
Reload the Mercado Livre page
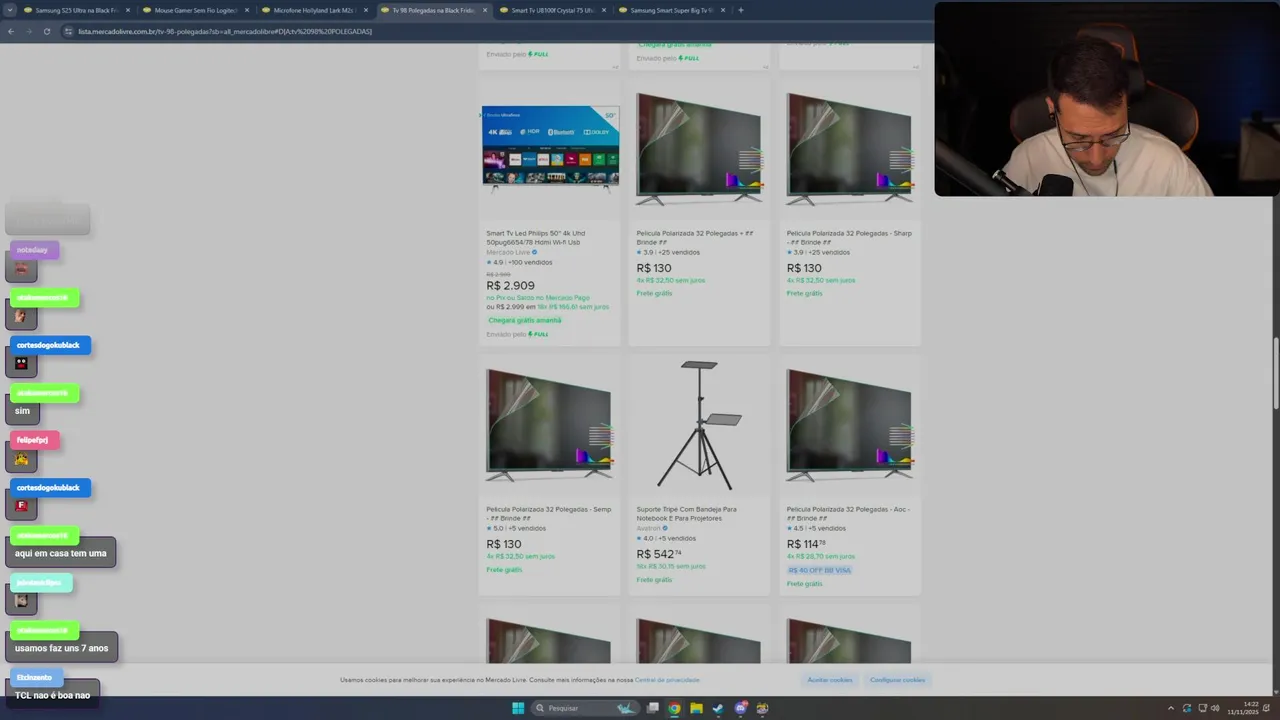(x=47, y=31)
